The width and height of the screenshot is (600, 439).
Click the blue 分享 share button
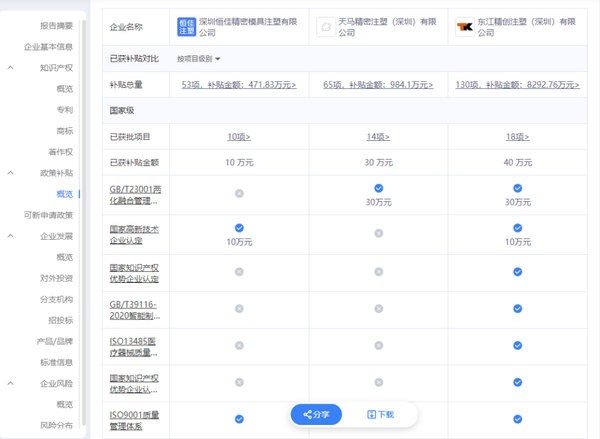click(x=316, y=414)
